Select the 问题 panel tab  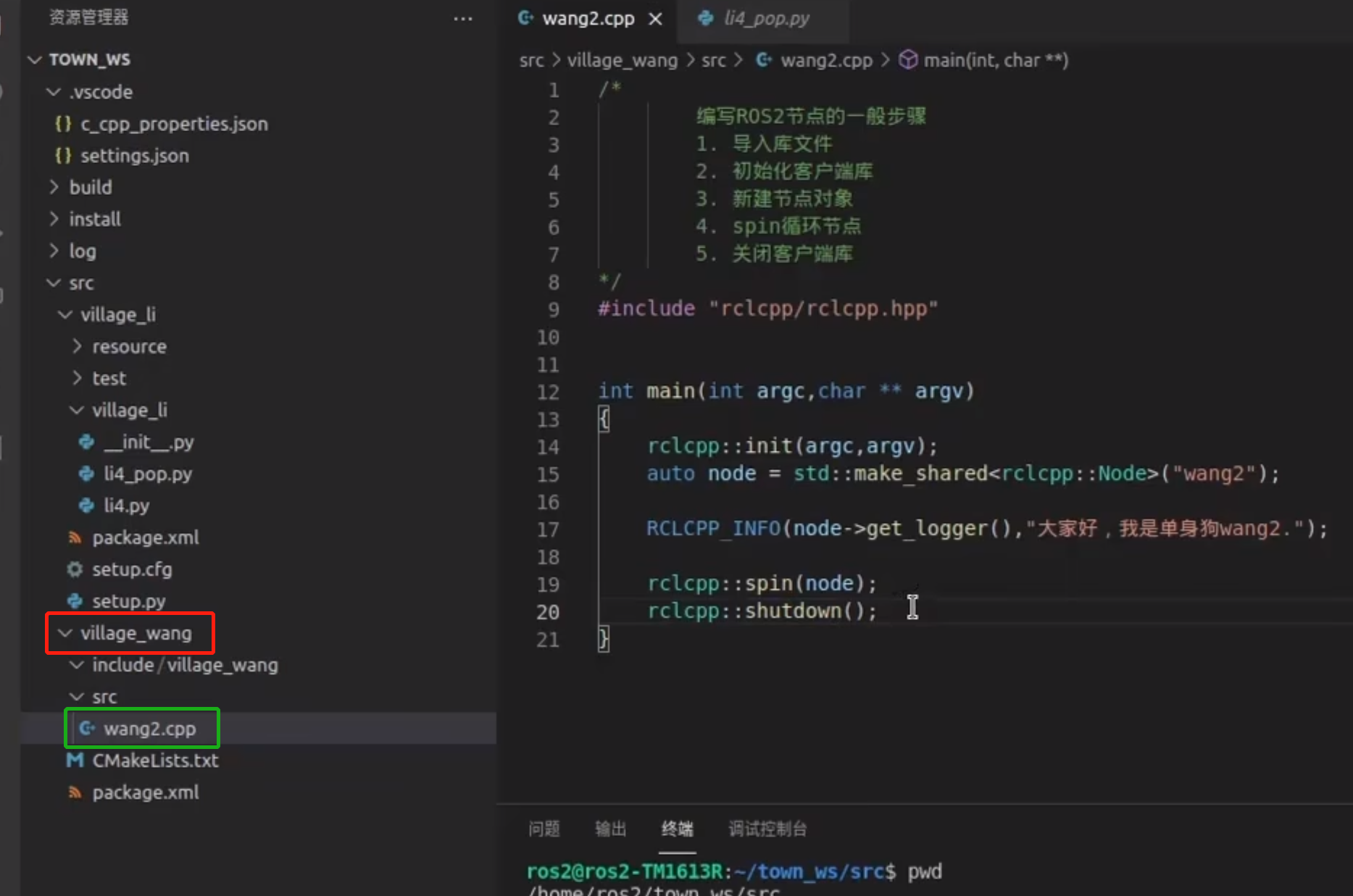(543, 829)
